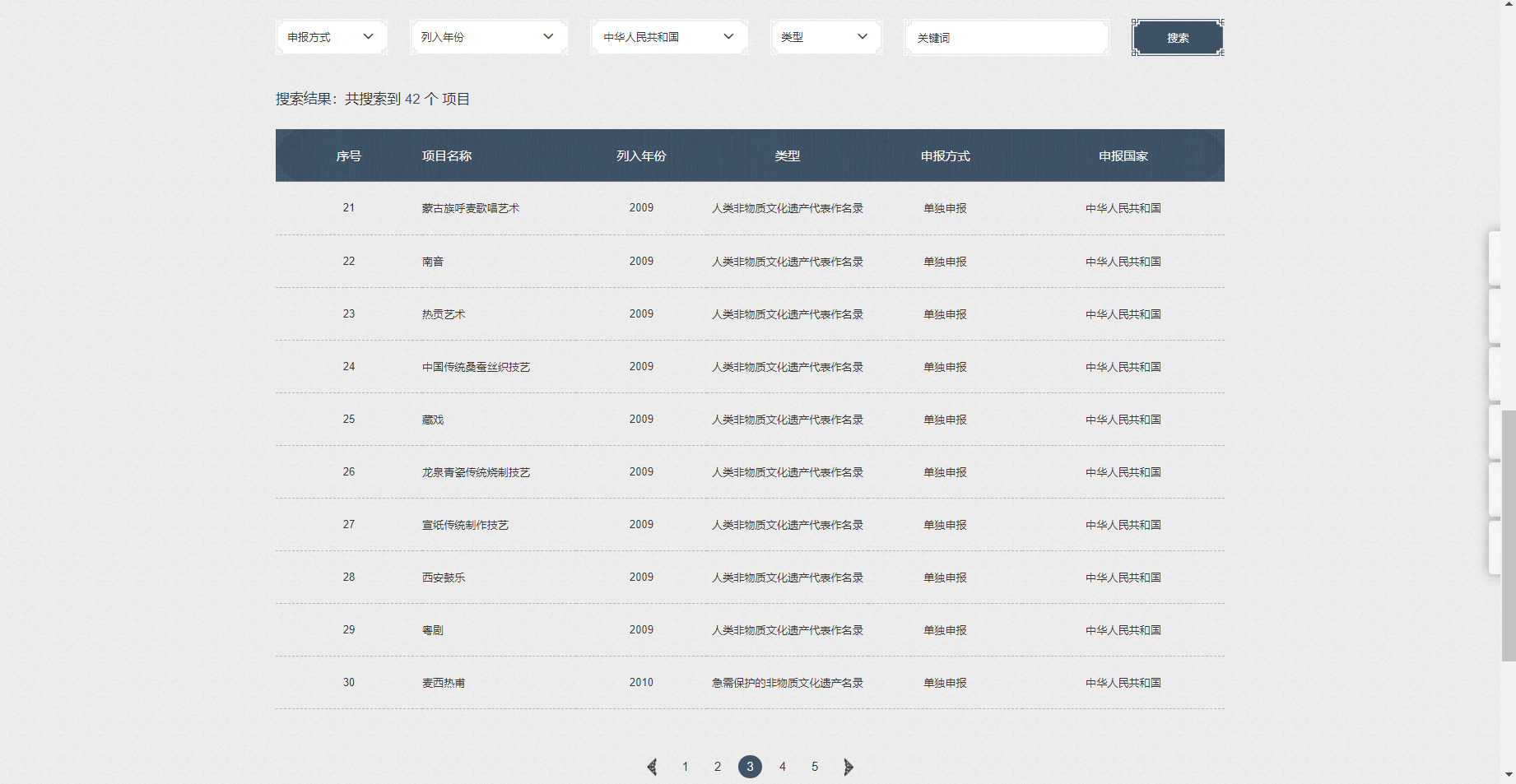Click the 列入年份 column header
Screen dimensions: 1516x784
pyautogui.click(x=641, y=155)
